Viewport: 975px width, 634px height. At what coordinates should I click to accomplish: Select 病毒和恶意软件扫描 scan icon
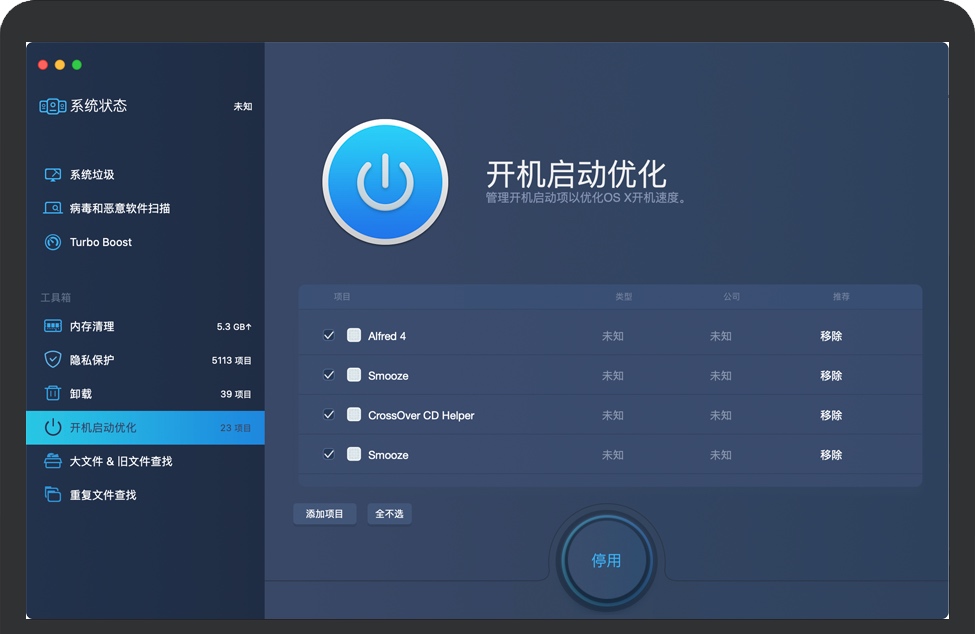tap(53, 208)
